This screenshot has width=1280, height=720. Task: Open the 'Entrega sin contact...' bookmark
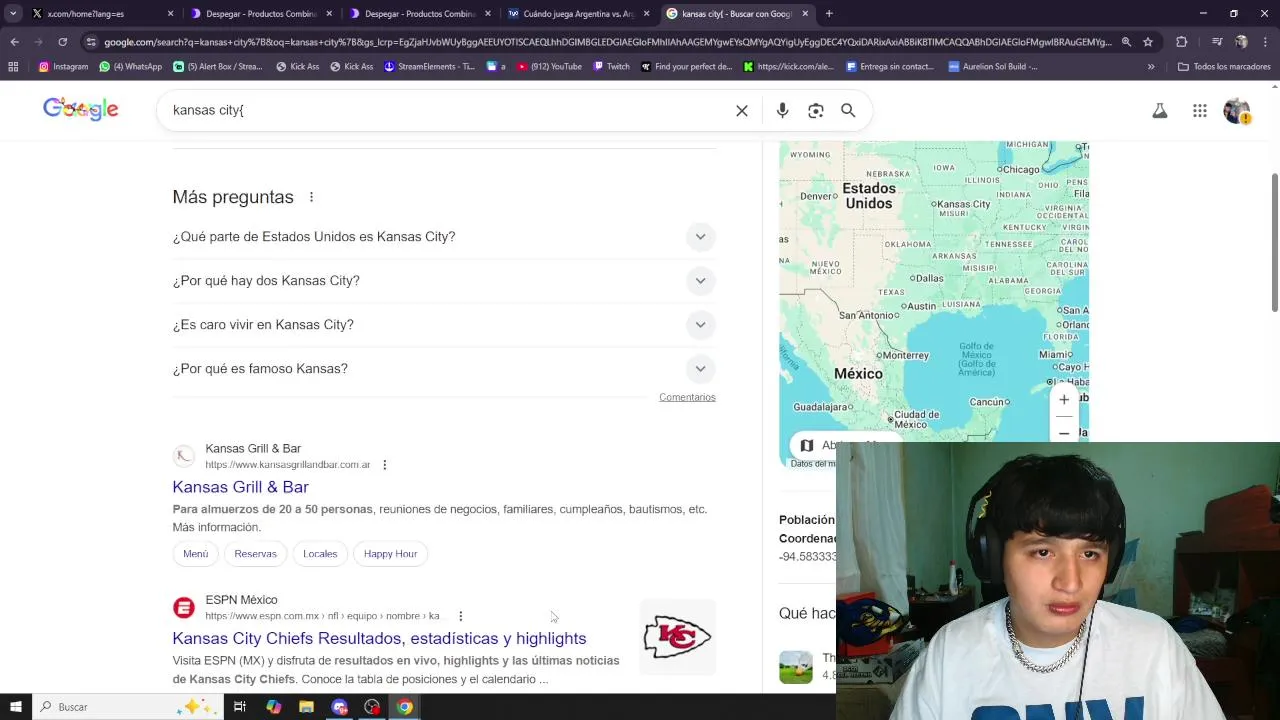[889, 67]
